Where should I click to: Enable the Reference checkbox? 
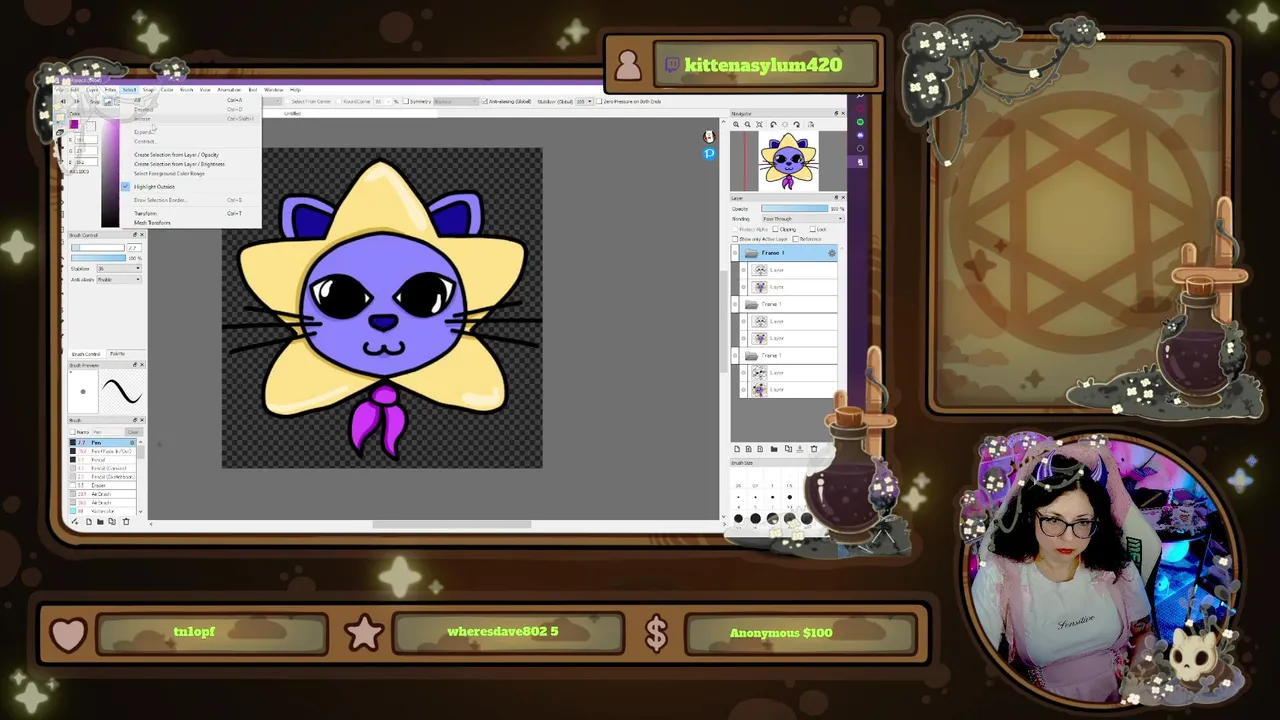796,239
